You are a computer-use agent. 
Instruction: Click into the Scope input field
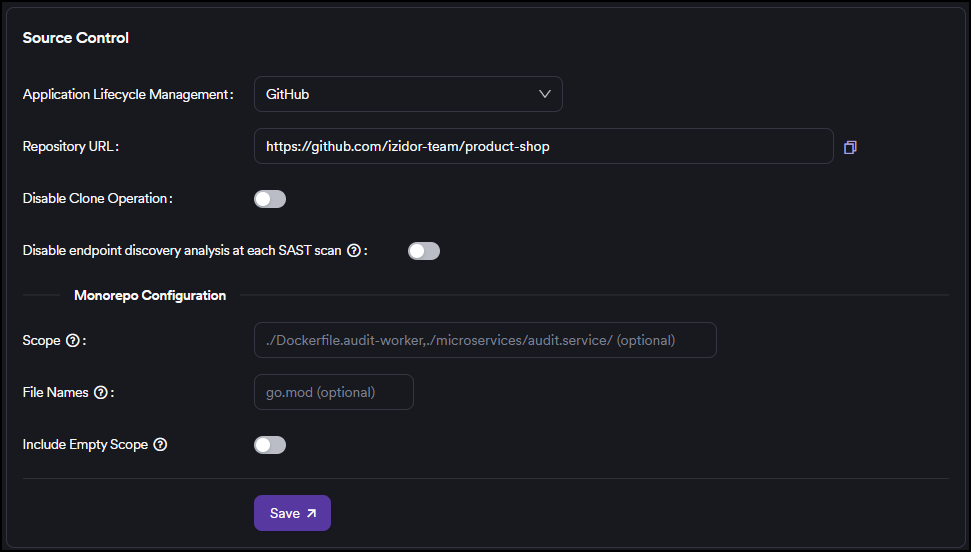pos(485,340)
